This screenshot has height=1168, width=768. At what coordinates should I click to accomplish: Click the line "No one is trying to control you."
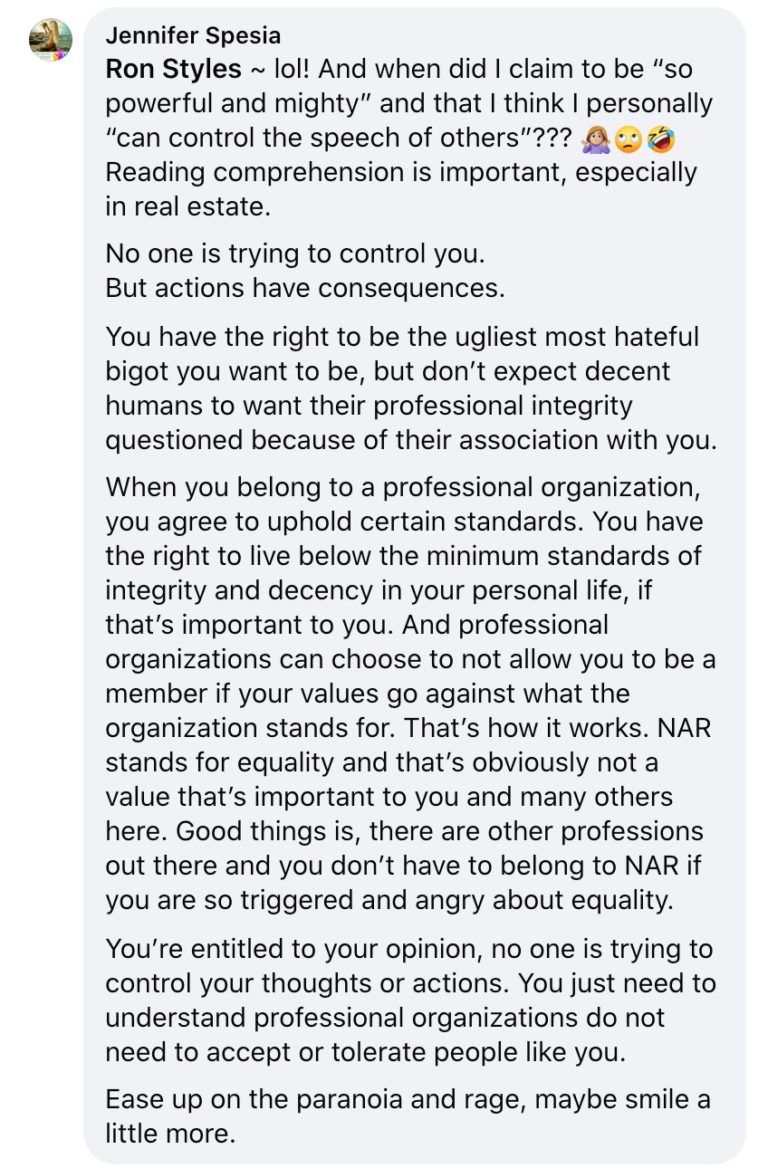point(295,254)
